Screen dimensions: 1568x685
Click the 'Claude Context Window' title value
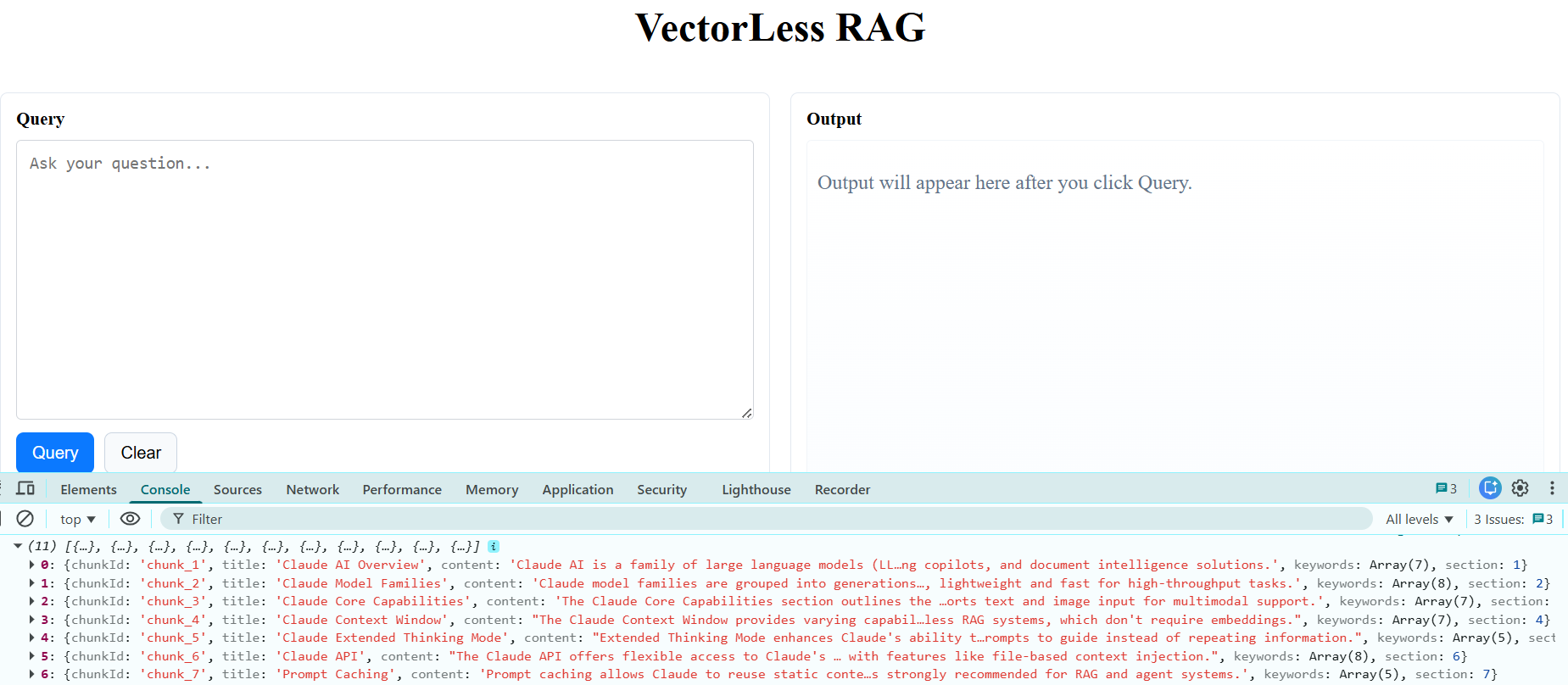[x=362, y=620]
